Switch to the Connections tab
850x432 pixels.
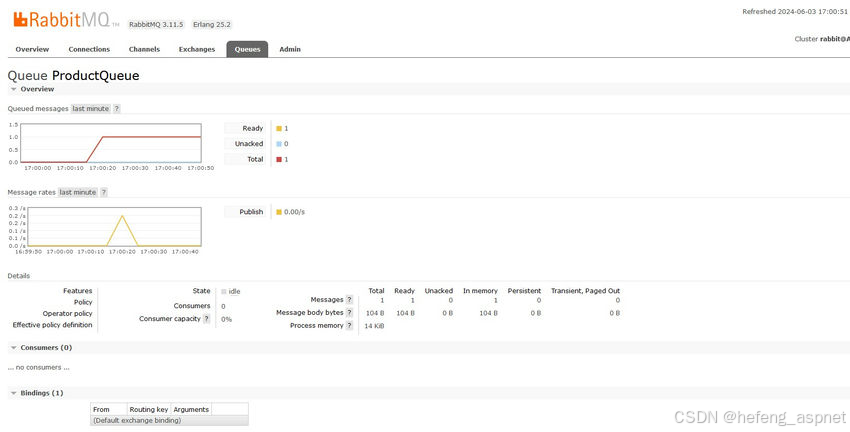click(89, 49)
